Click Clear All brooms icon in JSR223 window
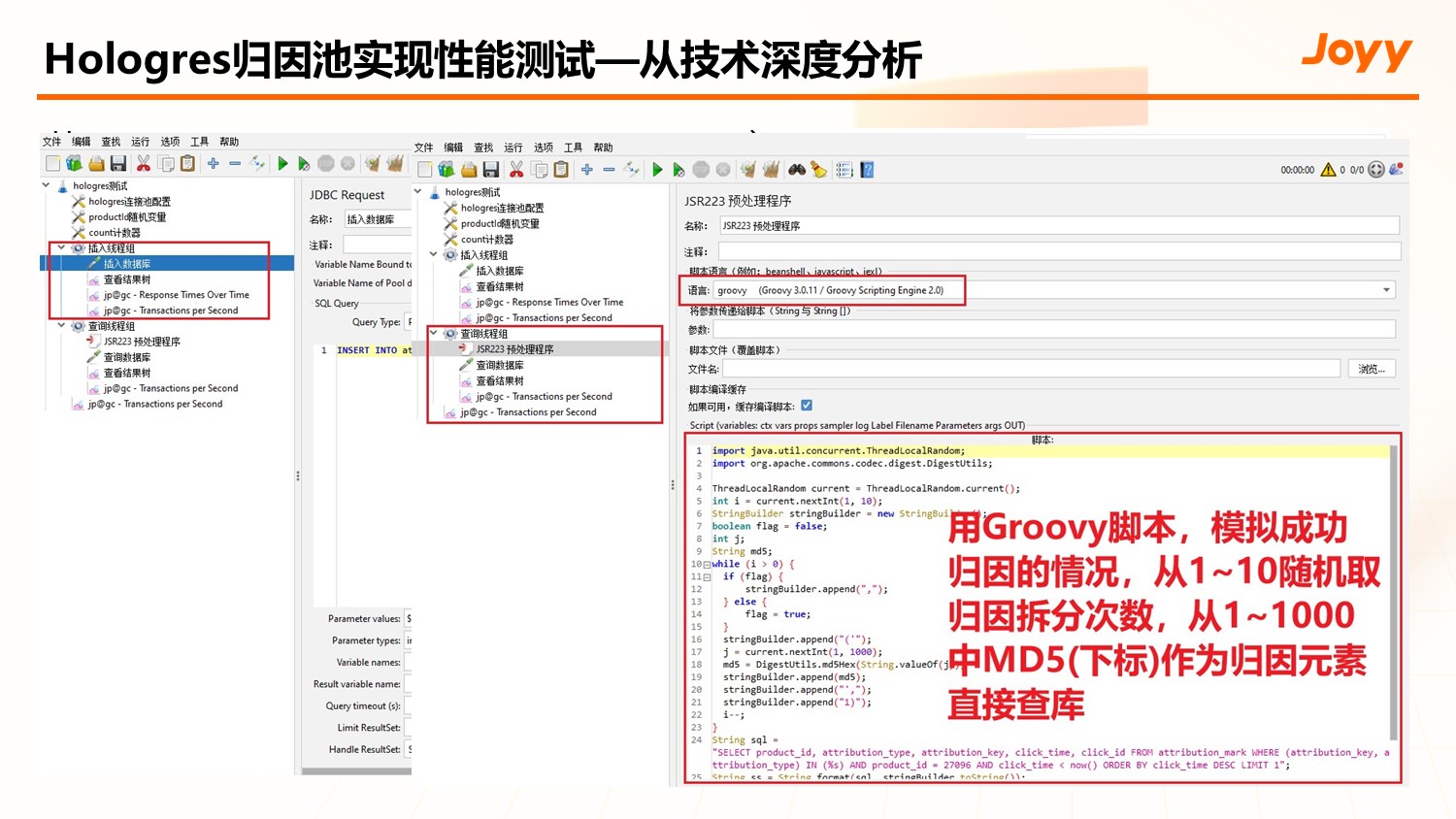Viewport: 1456px width, 819px height. pyautogui.click(x=771, y=170)
